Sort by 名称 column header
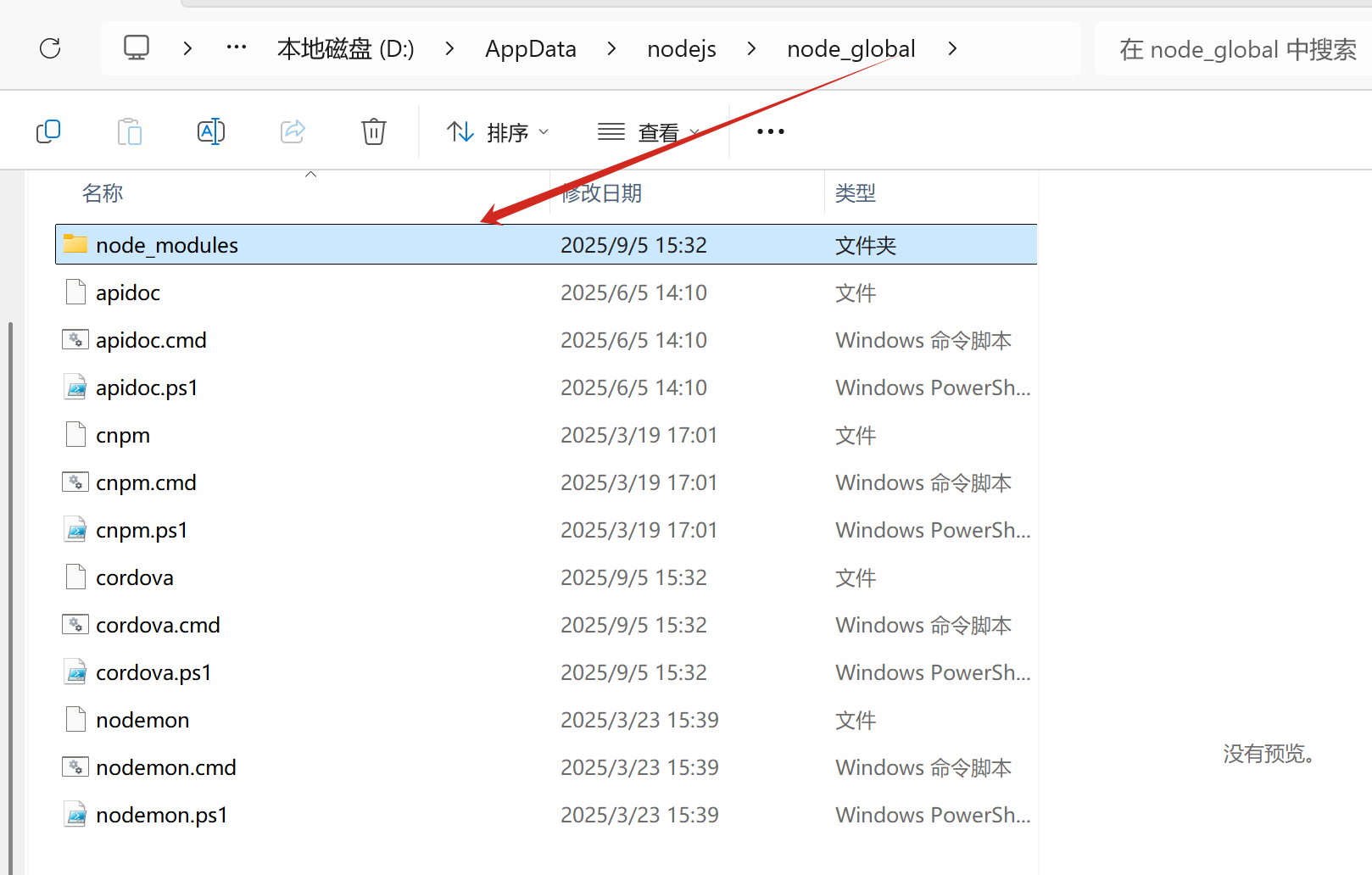 click(x=103, y=193)
